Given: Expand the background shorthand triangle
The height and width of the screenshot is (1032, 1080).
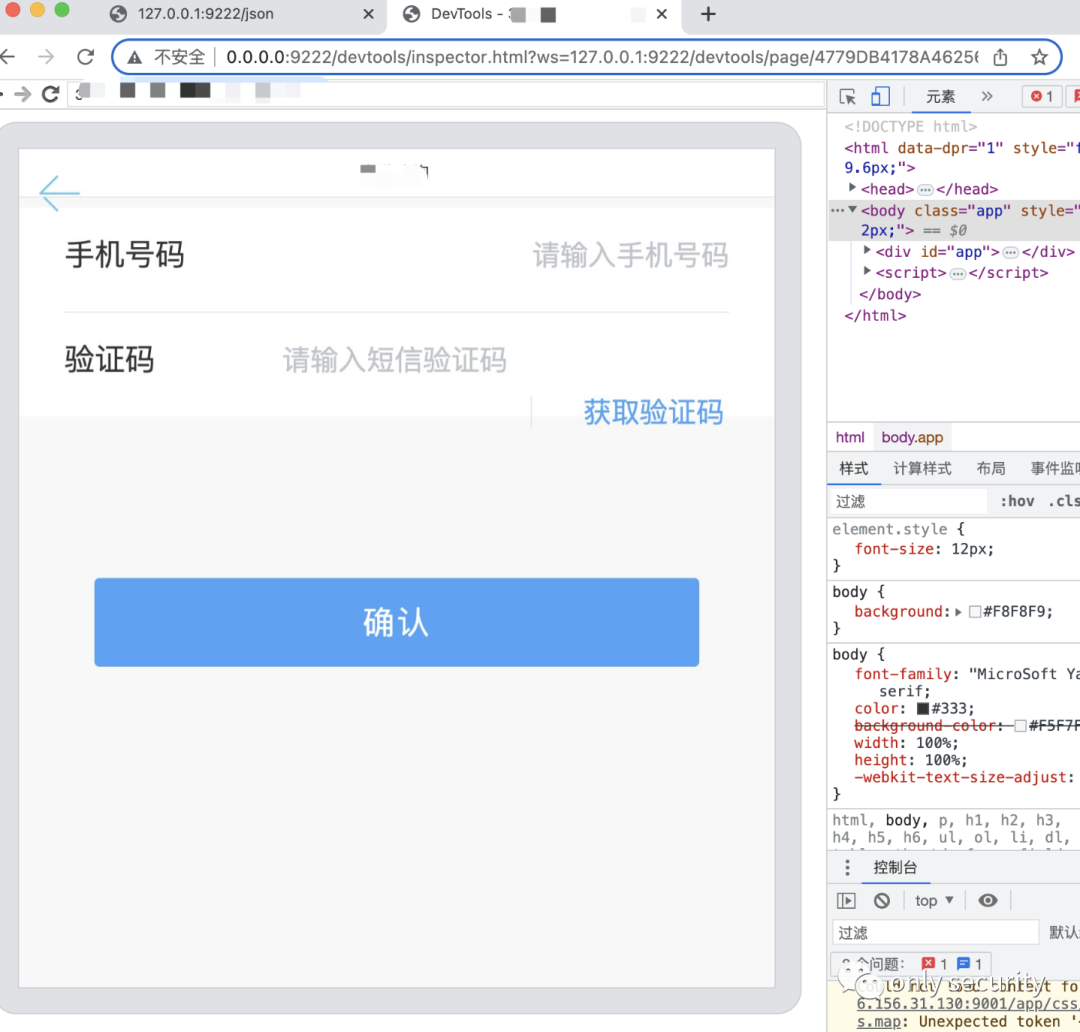Looking at the screenshot, I should (x=958, y=612).
